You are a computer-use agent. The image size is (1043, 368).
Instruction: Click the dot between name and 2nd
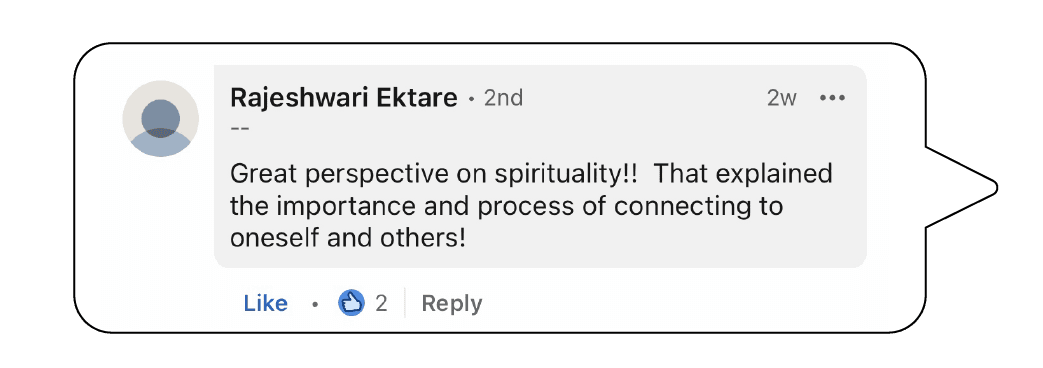[x=471, y=100]
